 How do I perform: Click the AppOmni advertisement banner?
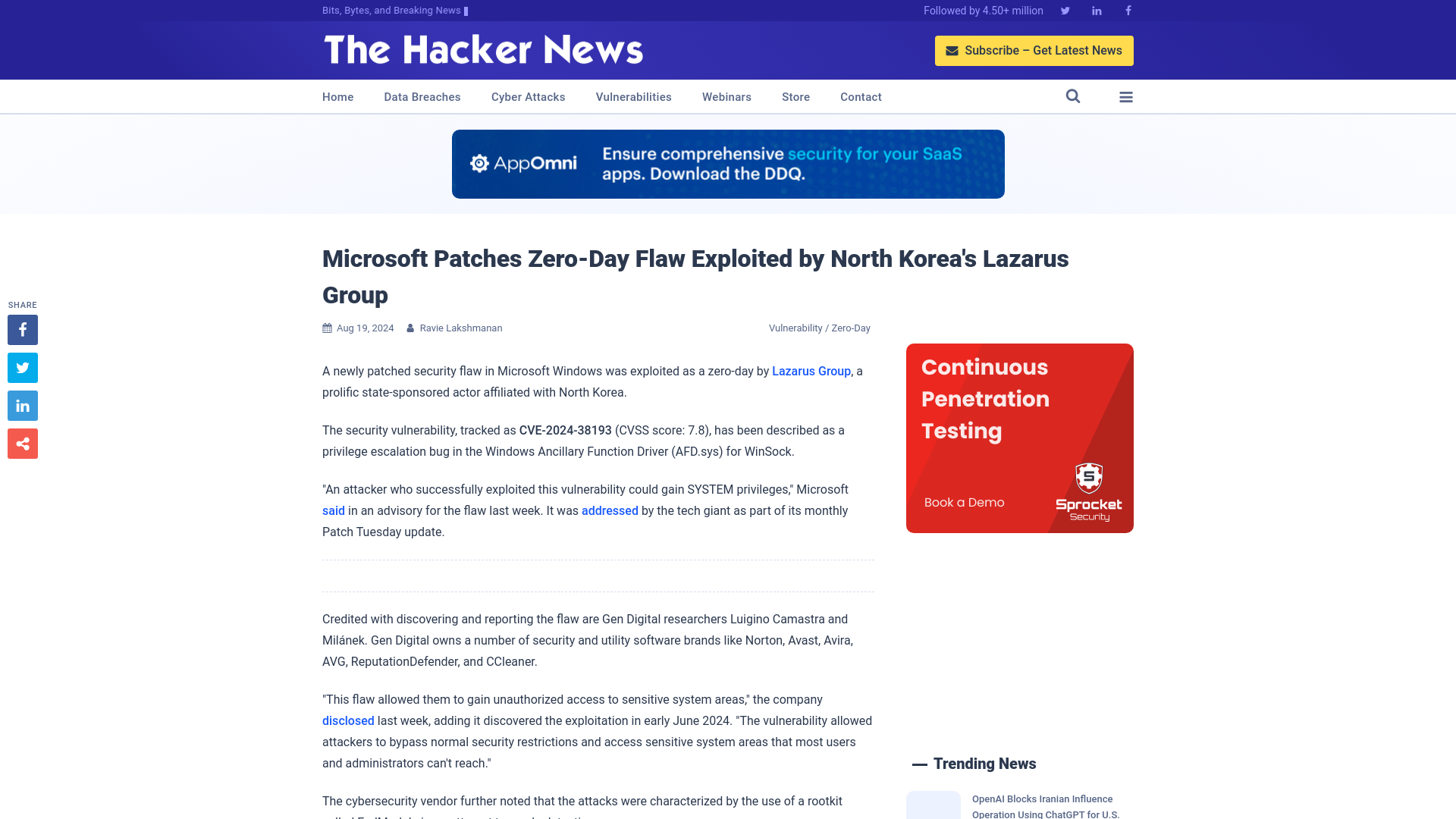point(728,164)
